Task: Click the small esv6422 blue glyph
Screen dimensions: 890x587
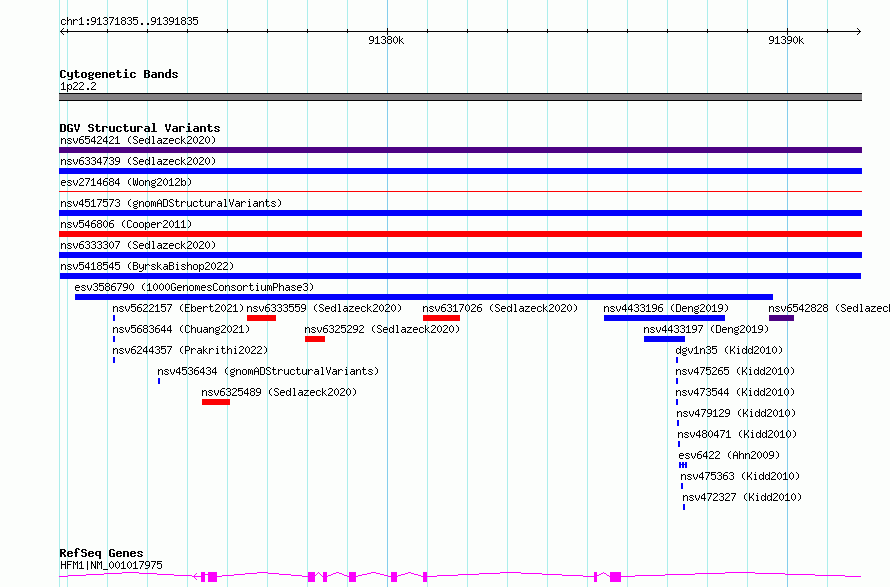Action: 683,465
